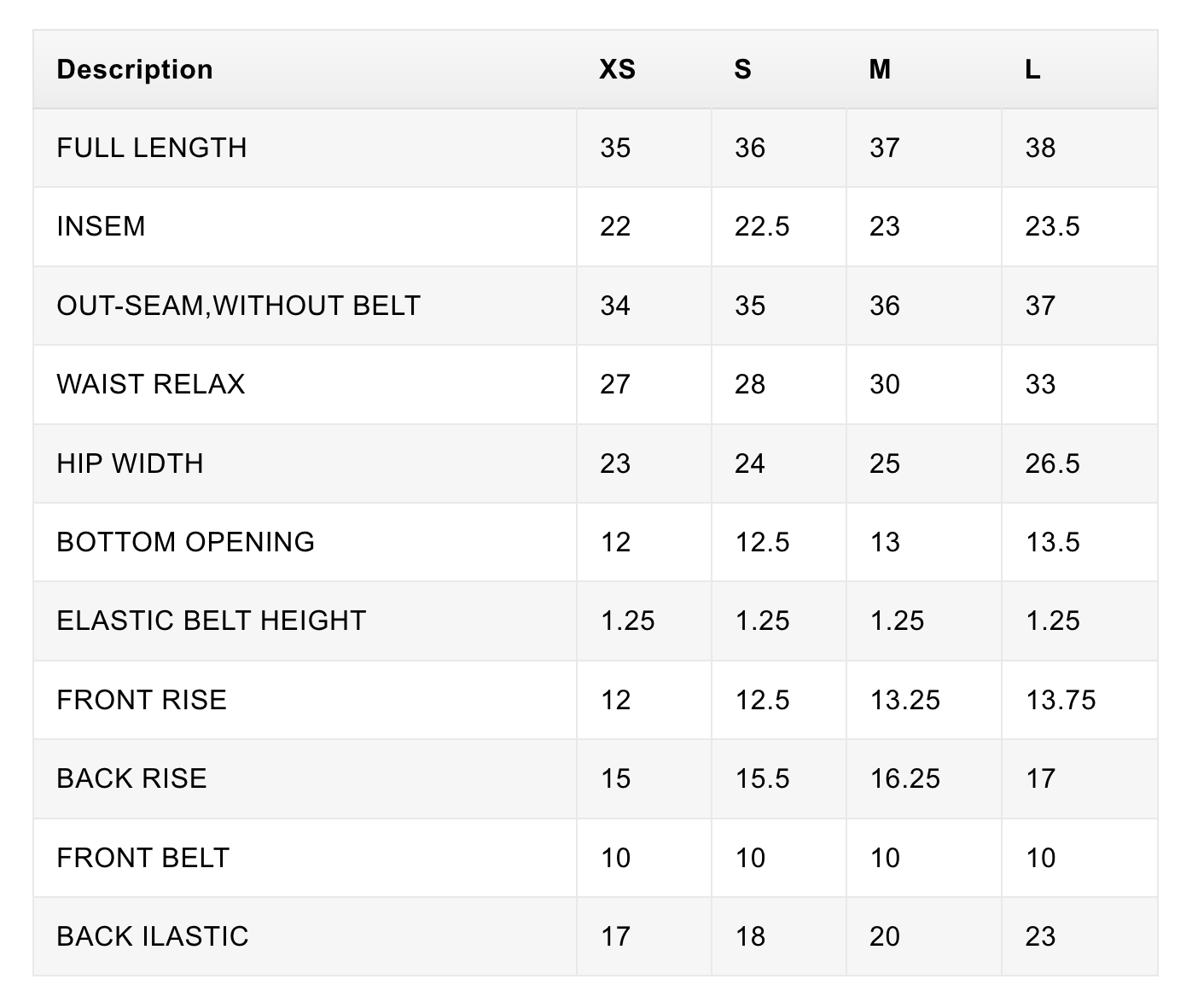The height and width of the screenshot is (1008, 1192).
Task: Select the L size column header
Action: click(x=1032, y=69)
